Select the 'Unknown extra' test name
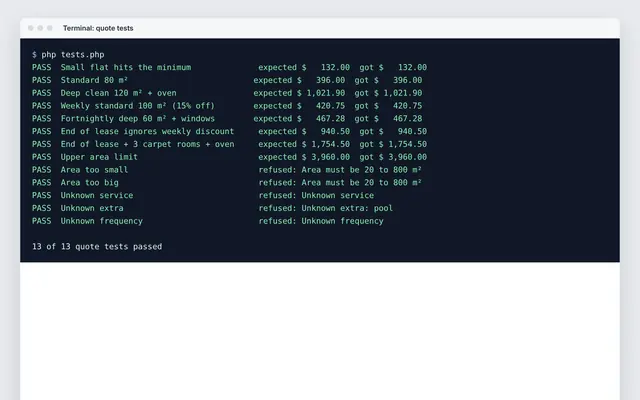The image size is (640, 400). 92,208
